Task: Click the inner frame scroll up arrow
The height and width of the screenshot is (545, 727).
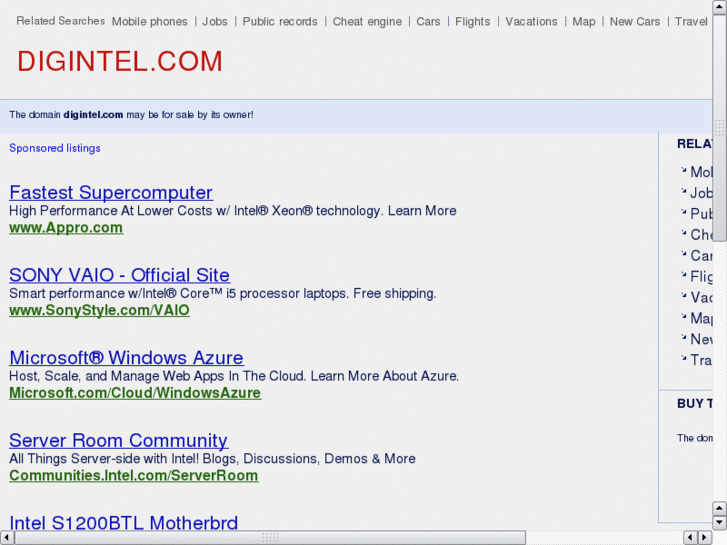Action: coord(720,508)
